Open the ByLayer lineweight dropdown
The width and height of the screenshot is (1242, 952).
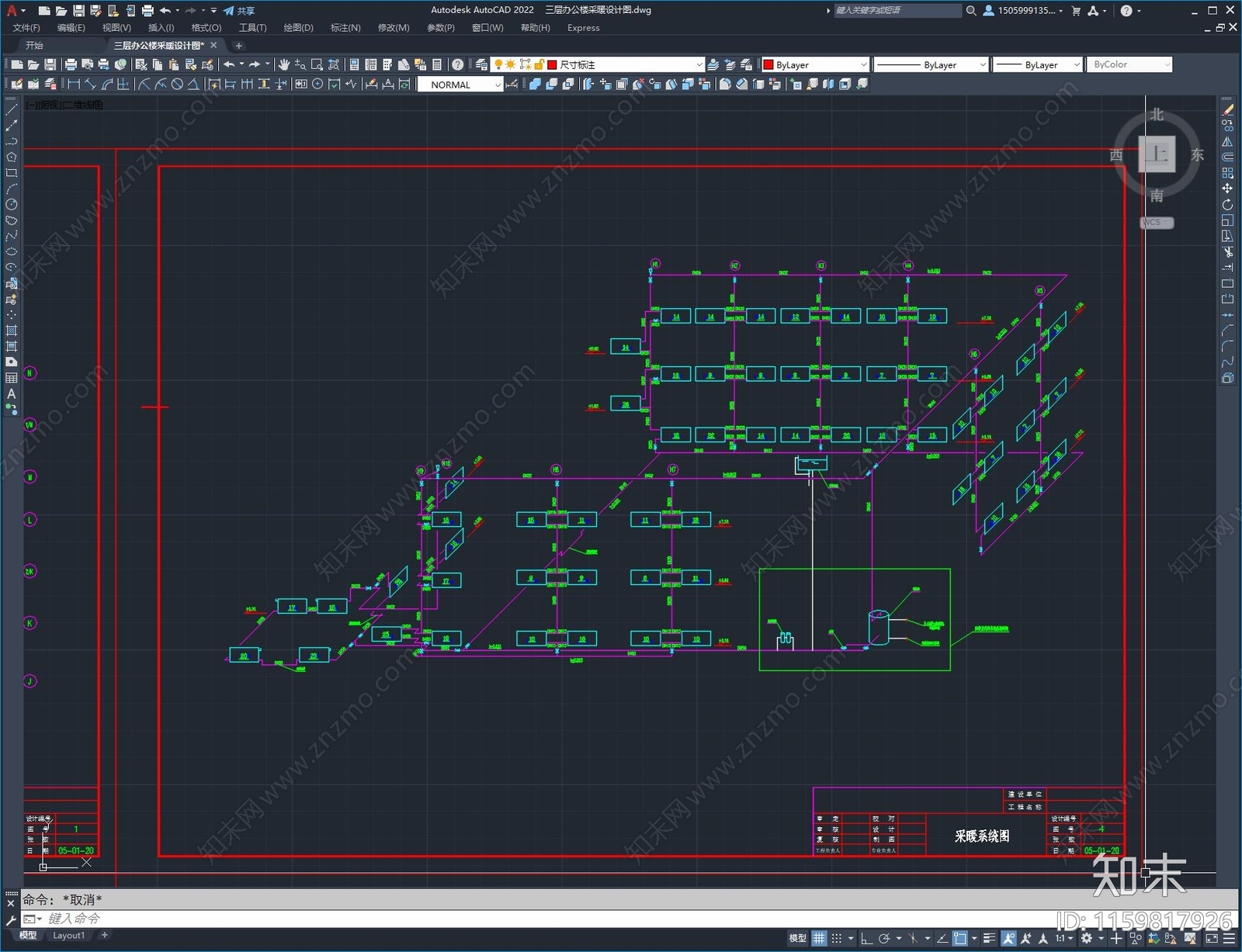[x=1038, y=64]
